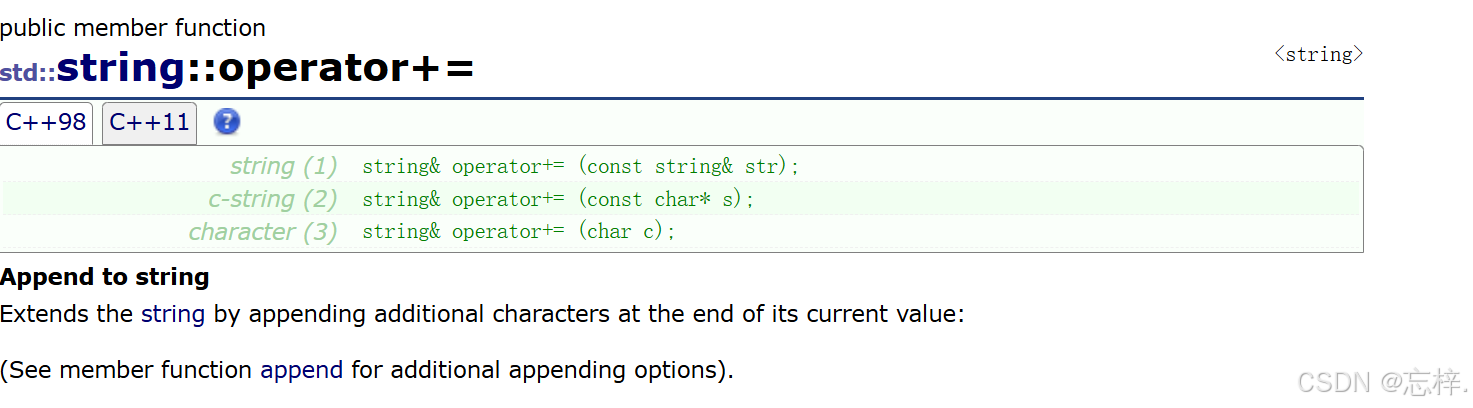
Task: Select the 'c-string (2)' overload label
Action: pos(273,199)
